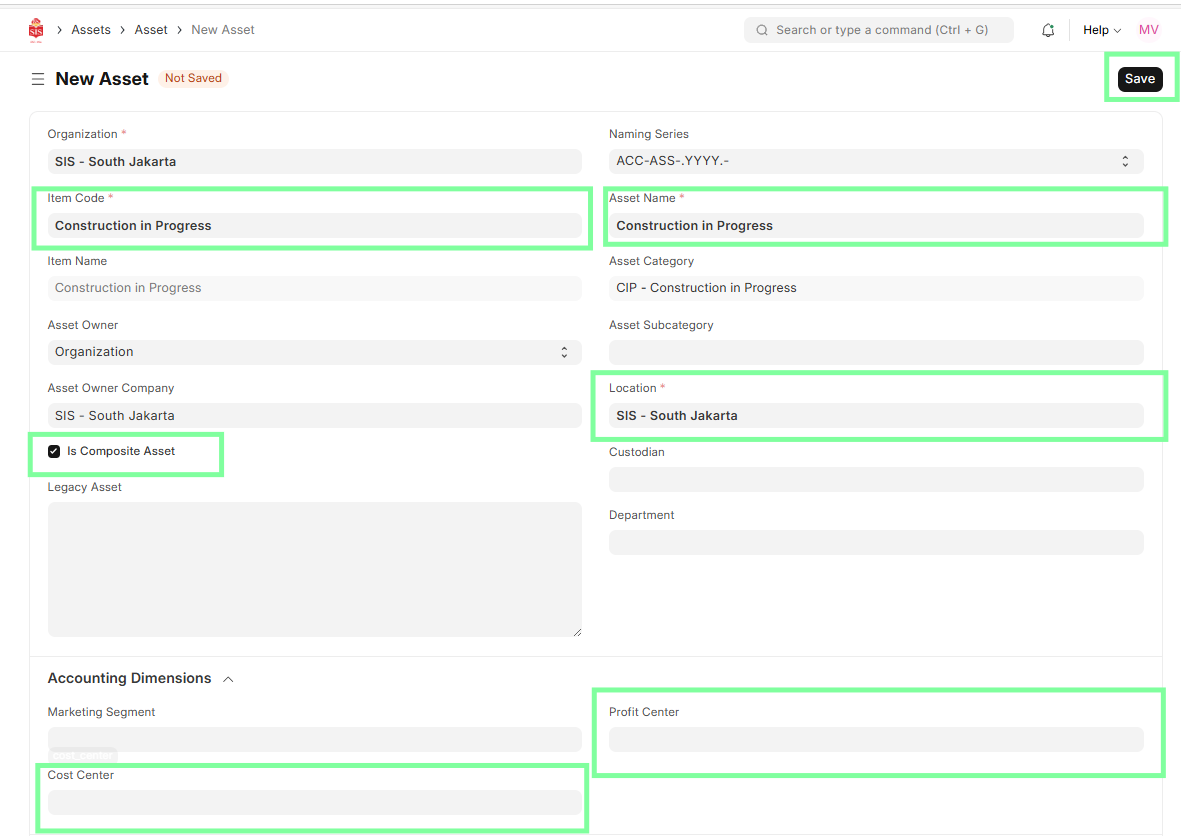
Task: Click the MV user avatar
Action: coord(1148,30)
